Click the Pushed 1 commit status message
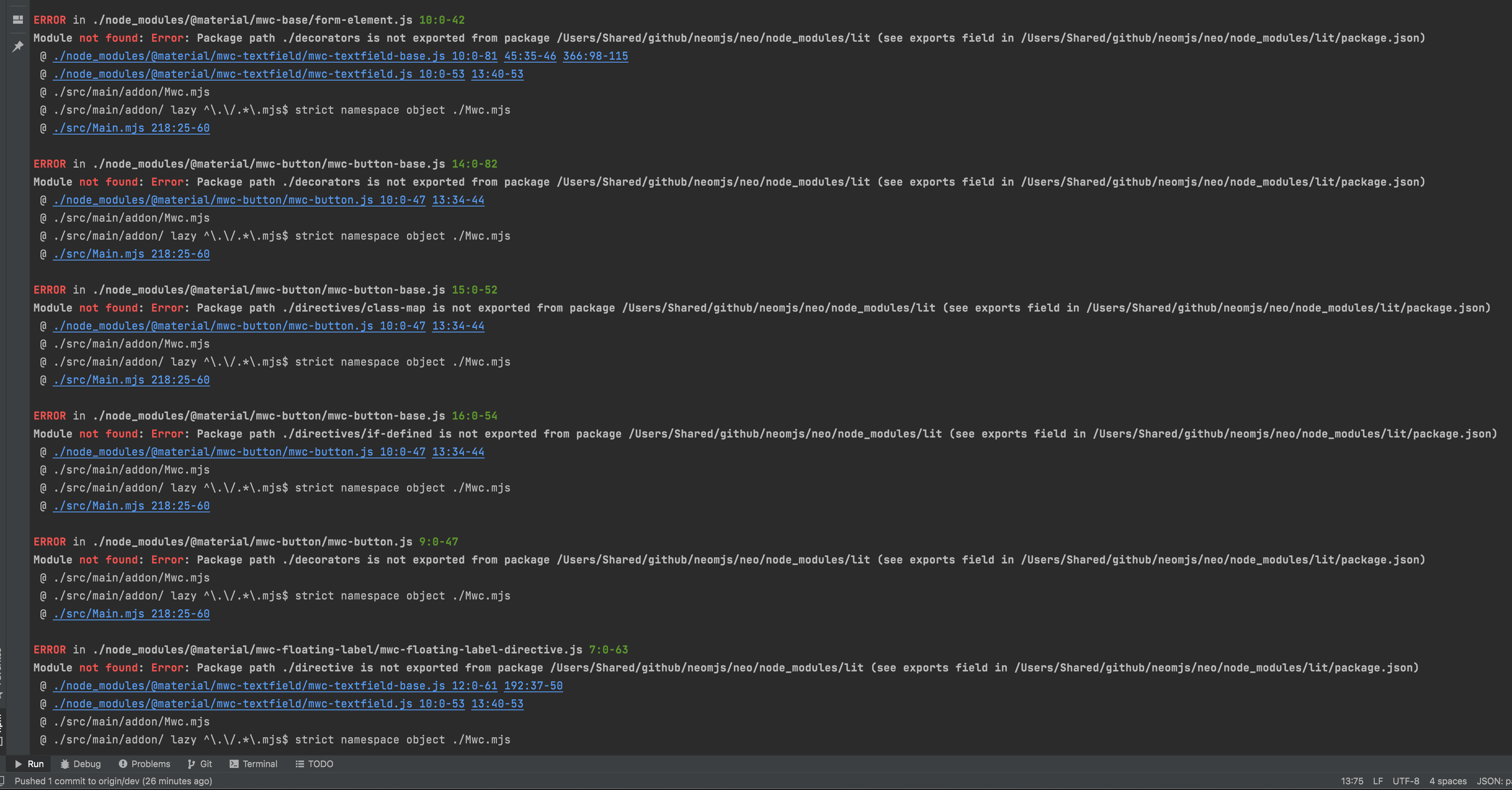The image size is (1512, 790). pyautogui.click(x=113, y=781)
